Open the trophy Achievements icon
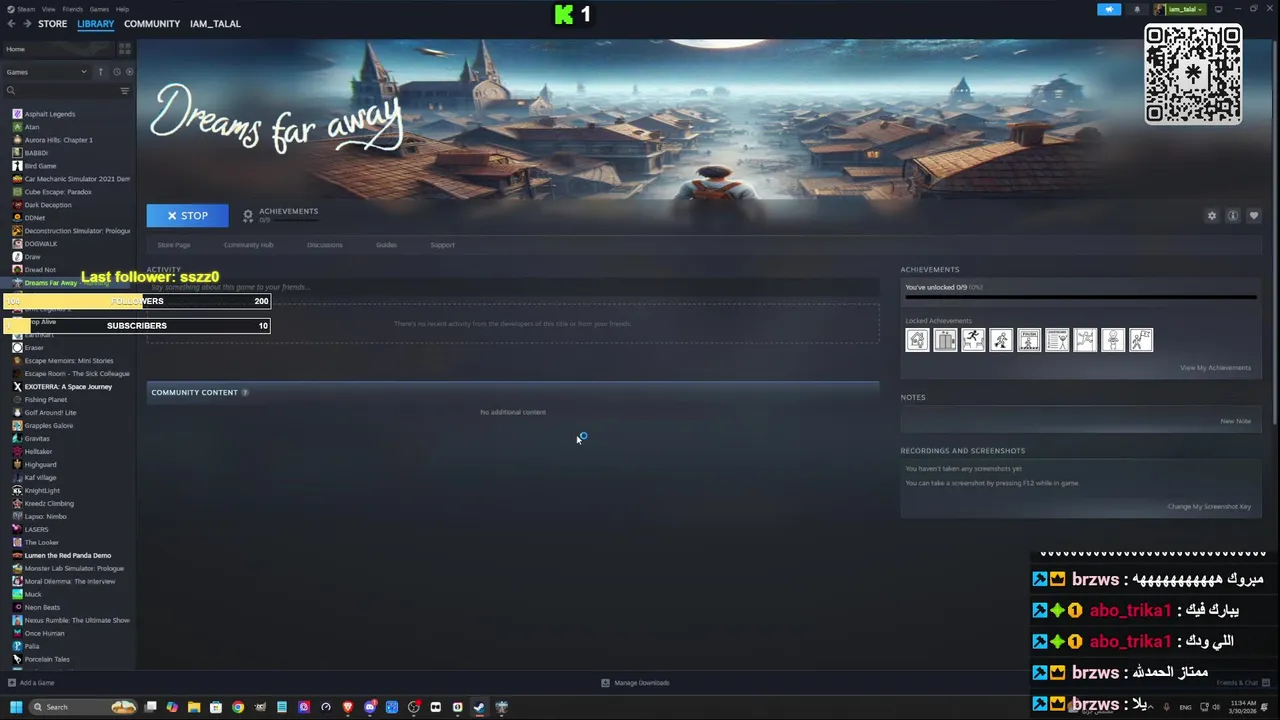The image size is (1280, 720). [x=248, y=216]
